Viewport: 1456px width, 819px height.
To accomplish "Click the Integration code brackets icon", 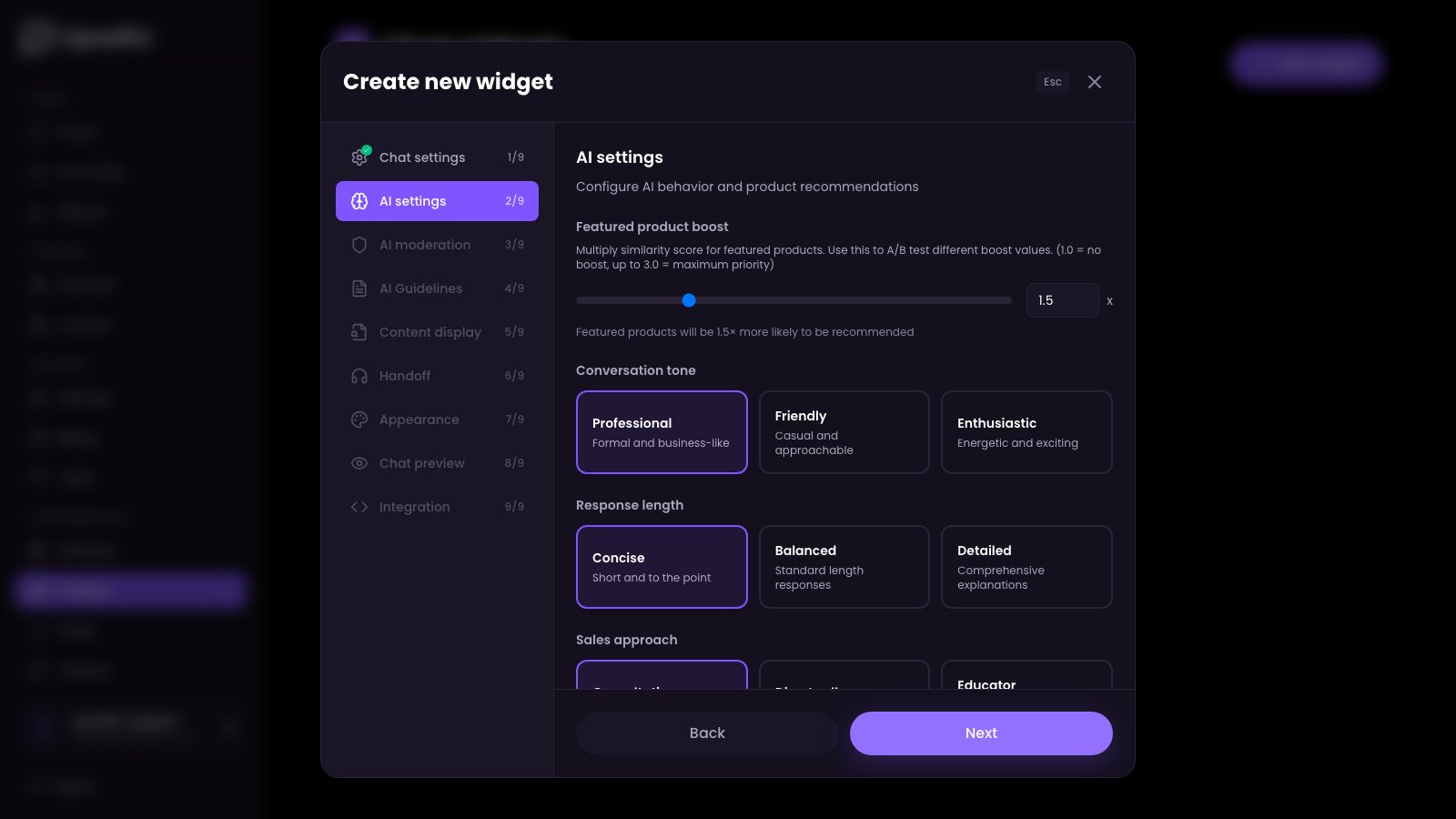I will point(359,506).
